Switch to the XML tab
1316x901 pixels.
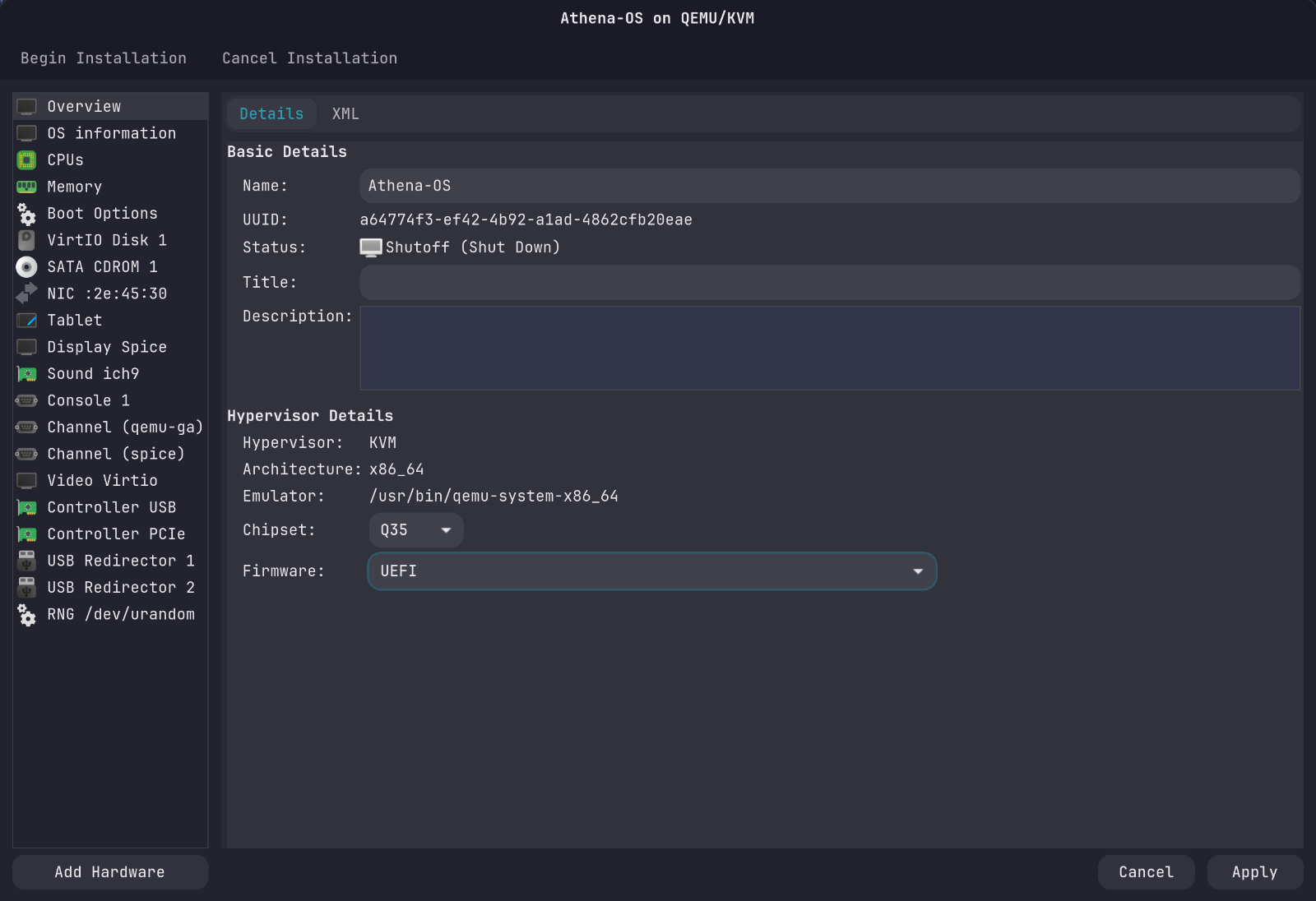click(345, 113)
